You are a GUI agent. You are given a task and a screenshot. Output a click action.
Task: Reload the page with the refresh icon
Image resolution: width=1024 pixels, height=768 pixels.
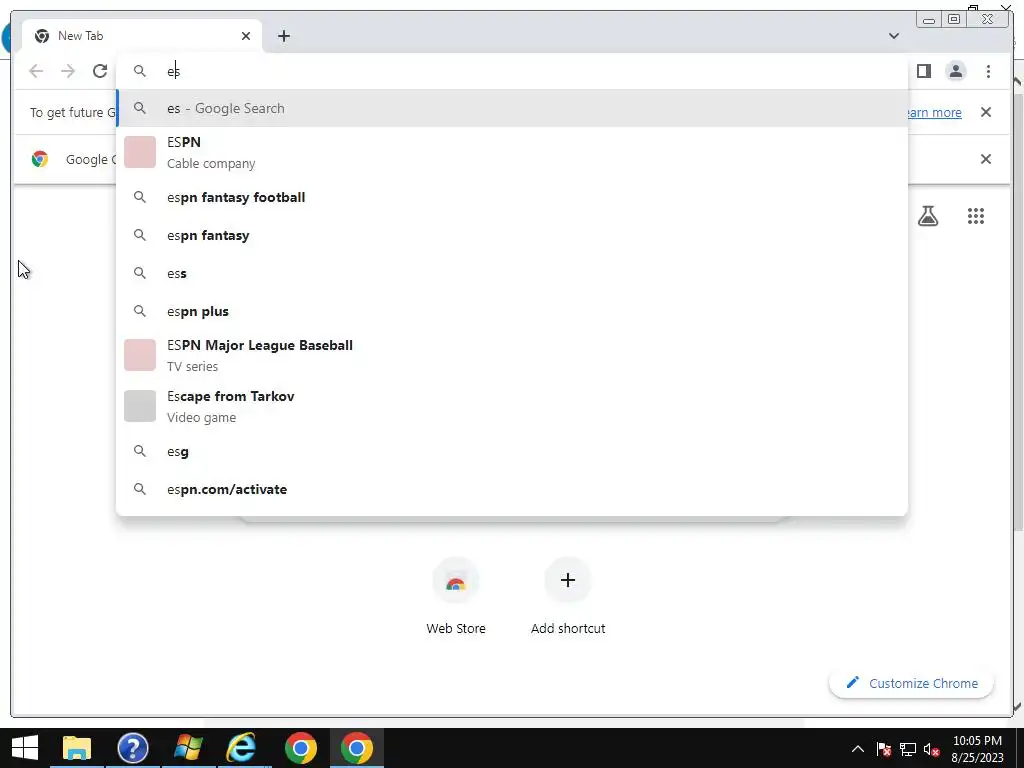[x=100, y=71]
